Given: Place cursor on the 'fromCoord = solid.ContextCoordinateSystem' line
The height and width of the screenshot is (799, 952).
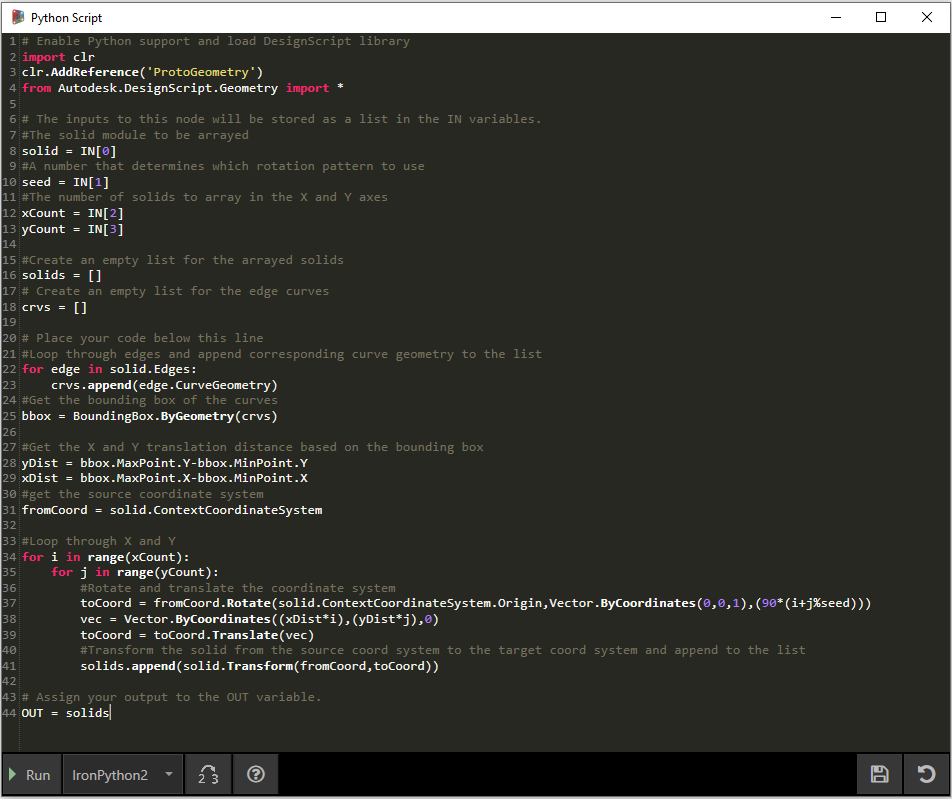Looking at the screenshot, I should pyautogui.click(x=171, y=510).
